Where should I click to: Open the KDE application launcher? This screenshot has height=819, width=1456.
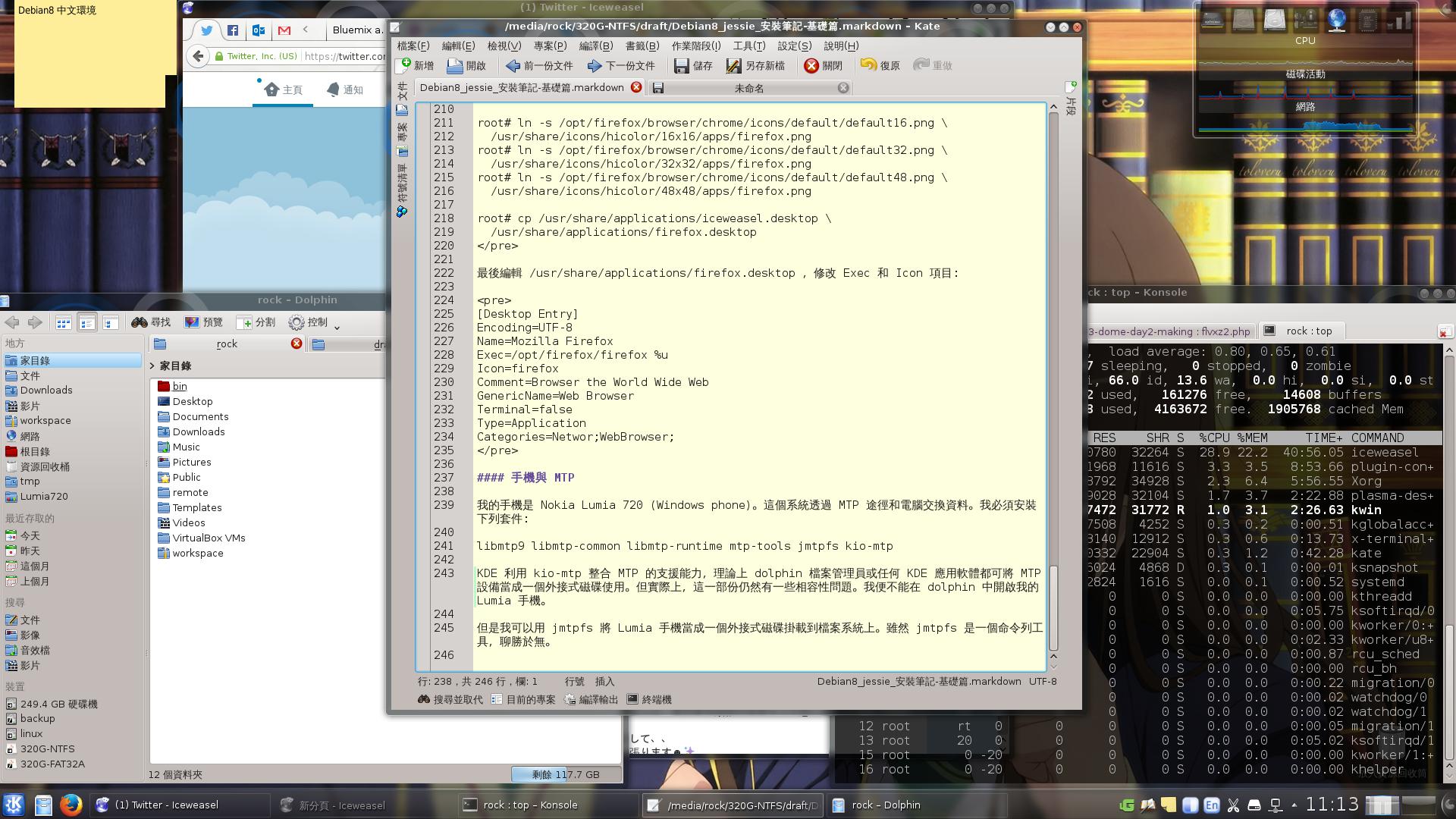tap(14, 805)
